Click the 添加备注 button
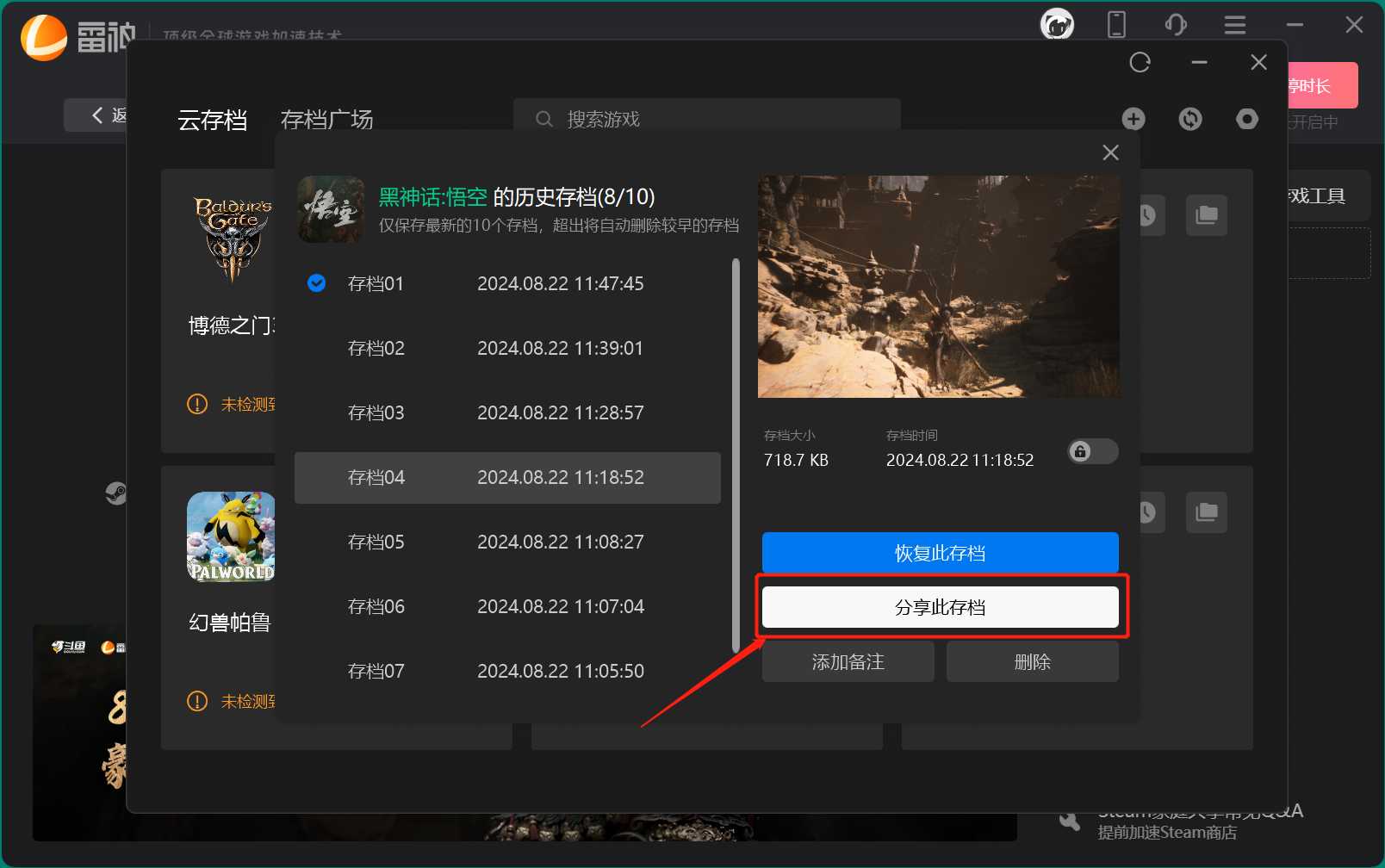This screenshot has width=1385, height=868. (x=848, y=661)
